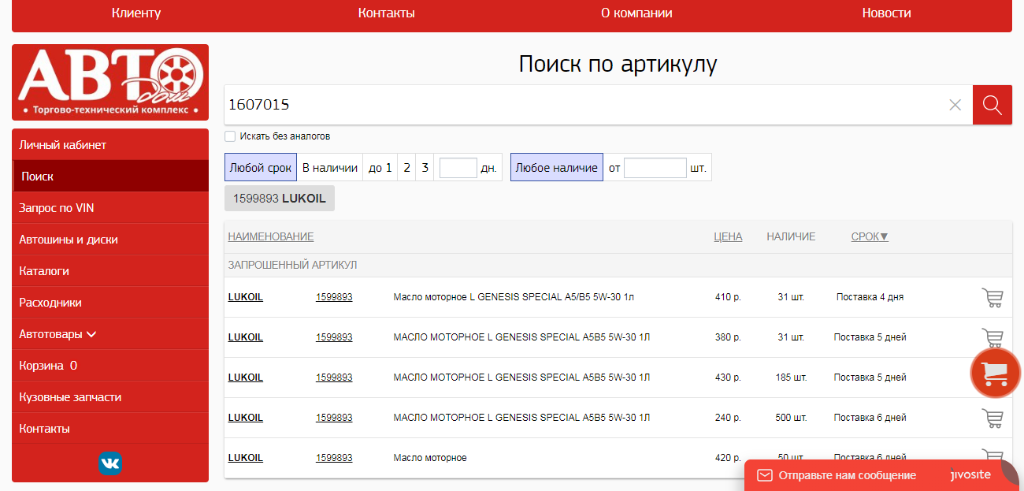Select the '2' days filter
1024x491 pixels.
[x=406, y=168]
